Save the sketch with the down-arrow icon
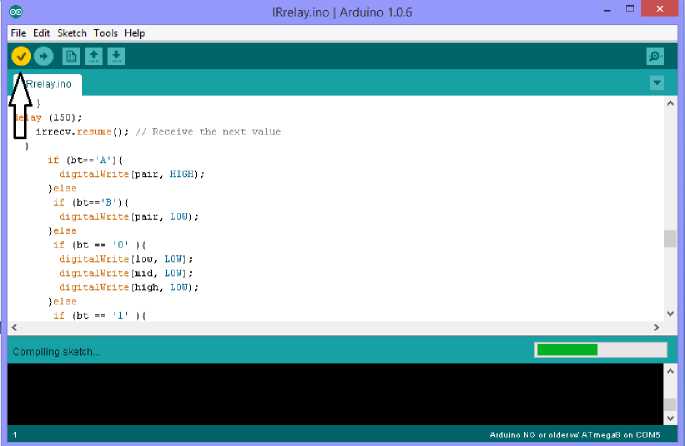The height and width of the screenshot is (446, 685). (x=116, y=56)
